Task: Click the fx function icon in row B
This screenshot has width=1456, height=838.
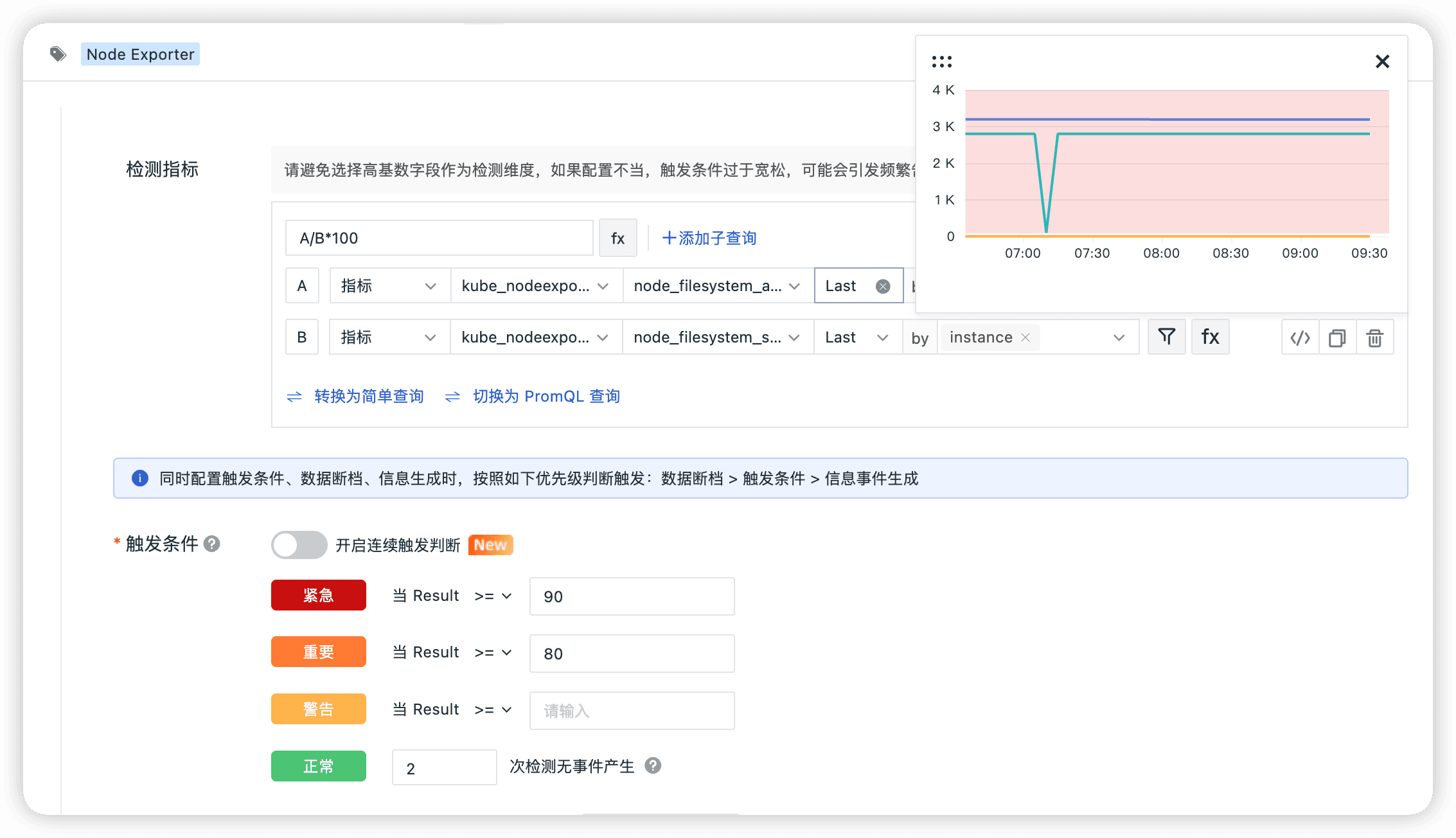Action: point(1210,337)
